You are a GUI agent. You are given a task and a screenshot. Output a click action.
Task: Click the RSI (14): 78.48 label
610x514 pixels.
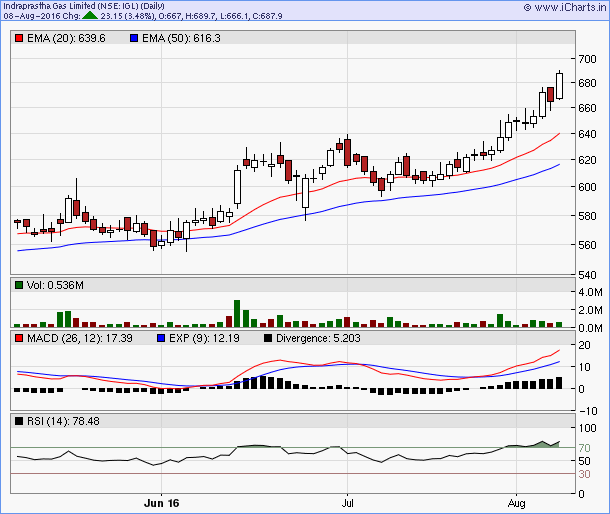pyautogui.click(x=63, y=421)
